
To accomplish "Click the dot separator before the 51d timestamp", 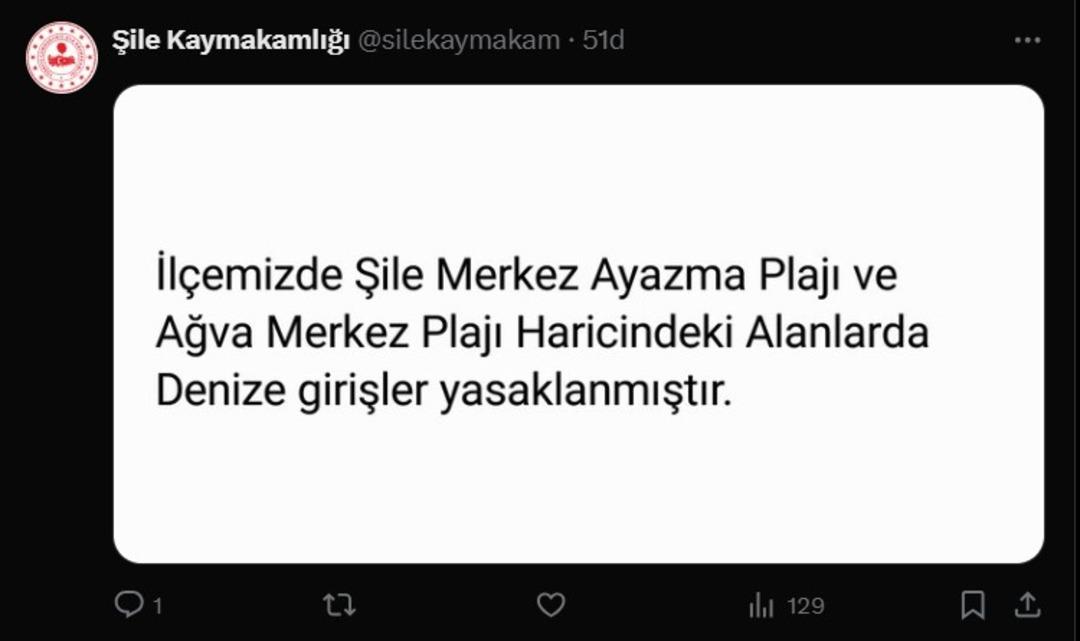I will click(x=571, y=41).
